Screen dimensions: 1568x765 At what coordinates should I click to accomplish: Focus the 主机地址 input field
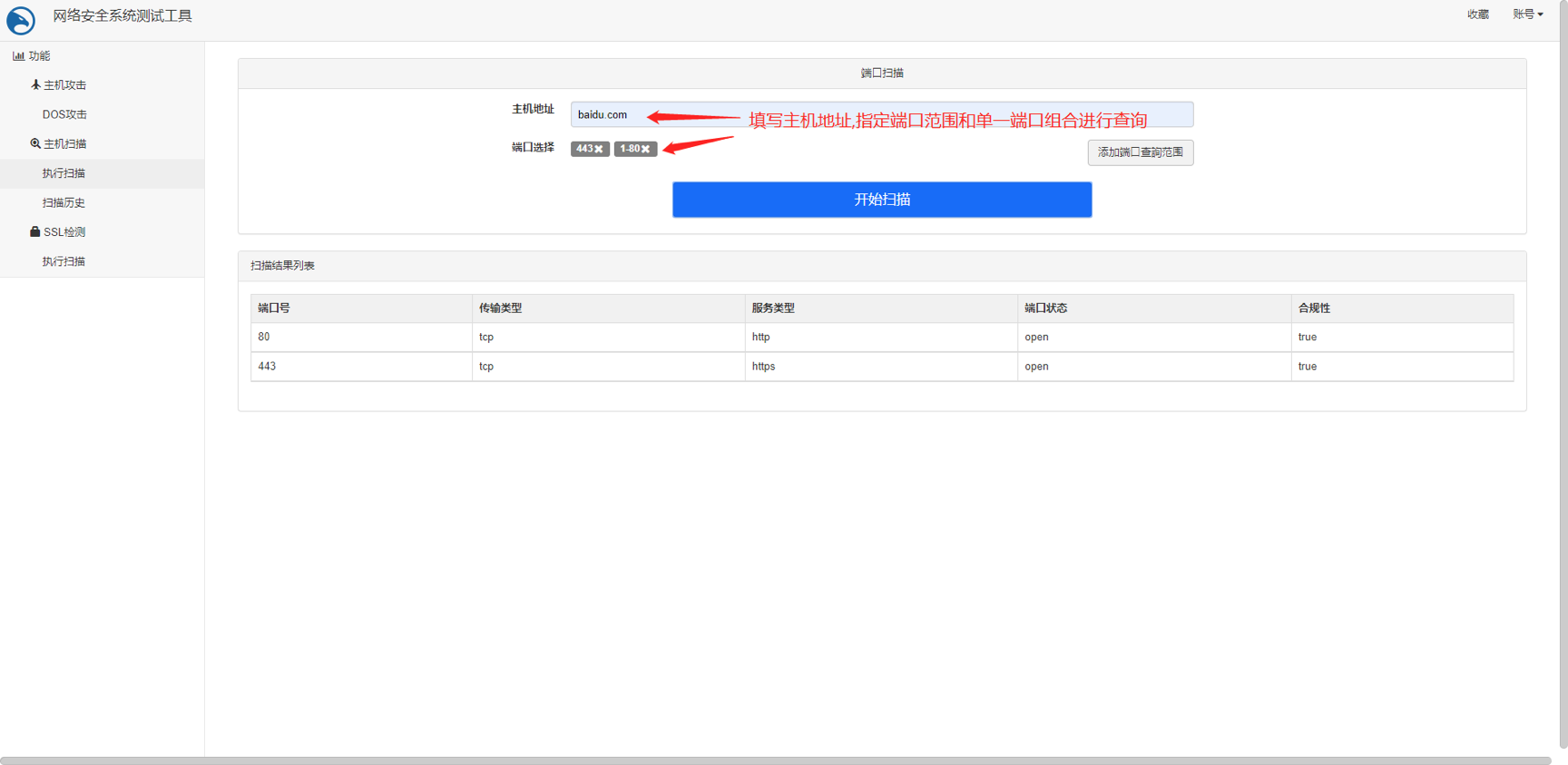click(880, 114)
